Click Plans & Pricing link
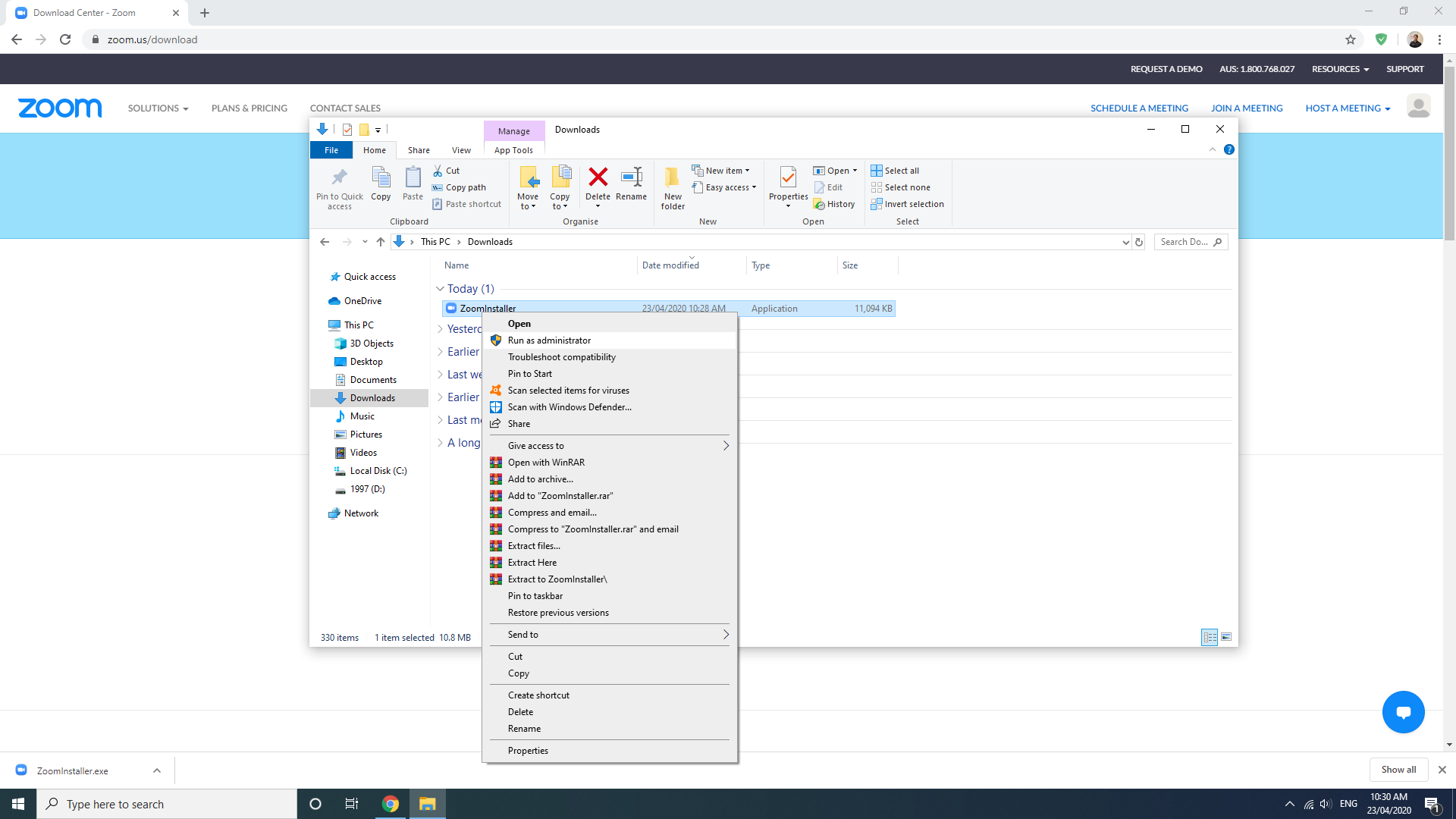 [x=249, y=108]
